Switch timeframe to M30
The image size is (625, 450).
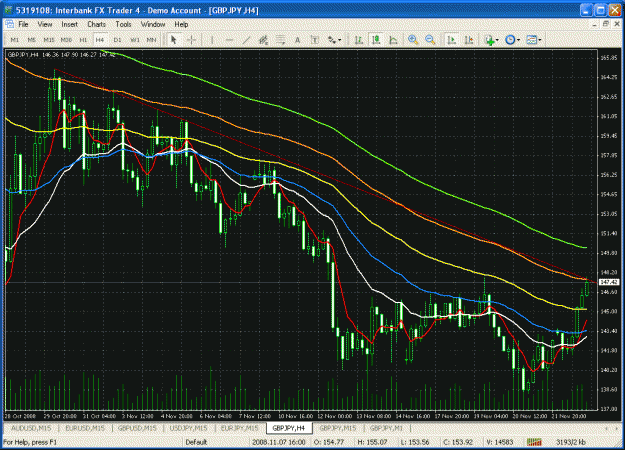coord(66,40)
